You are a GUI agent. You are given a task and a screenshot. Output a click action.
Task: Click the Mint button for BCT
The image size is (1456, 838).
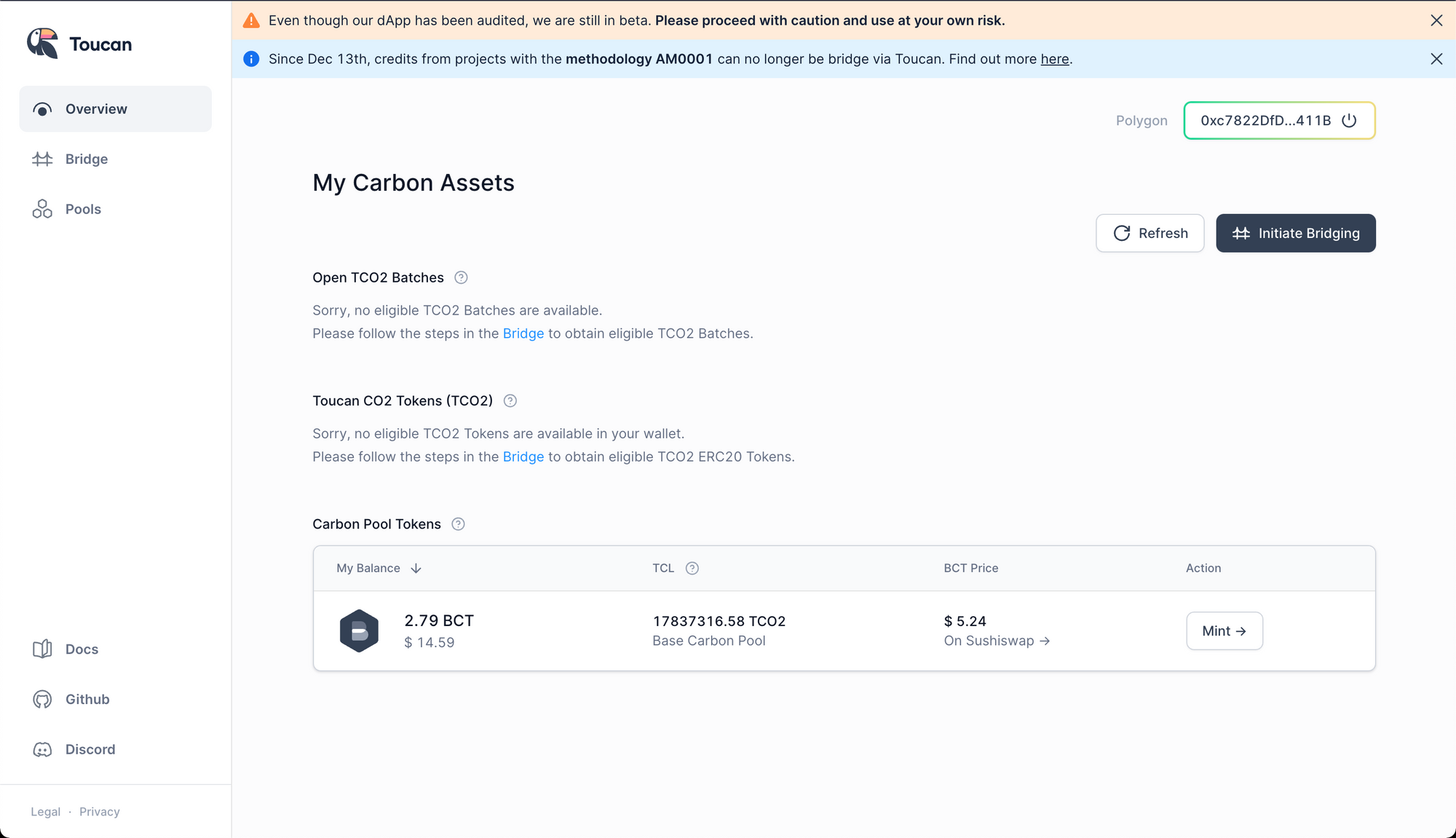pos(1224,631)
